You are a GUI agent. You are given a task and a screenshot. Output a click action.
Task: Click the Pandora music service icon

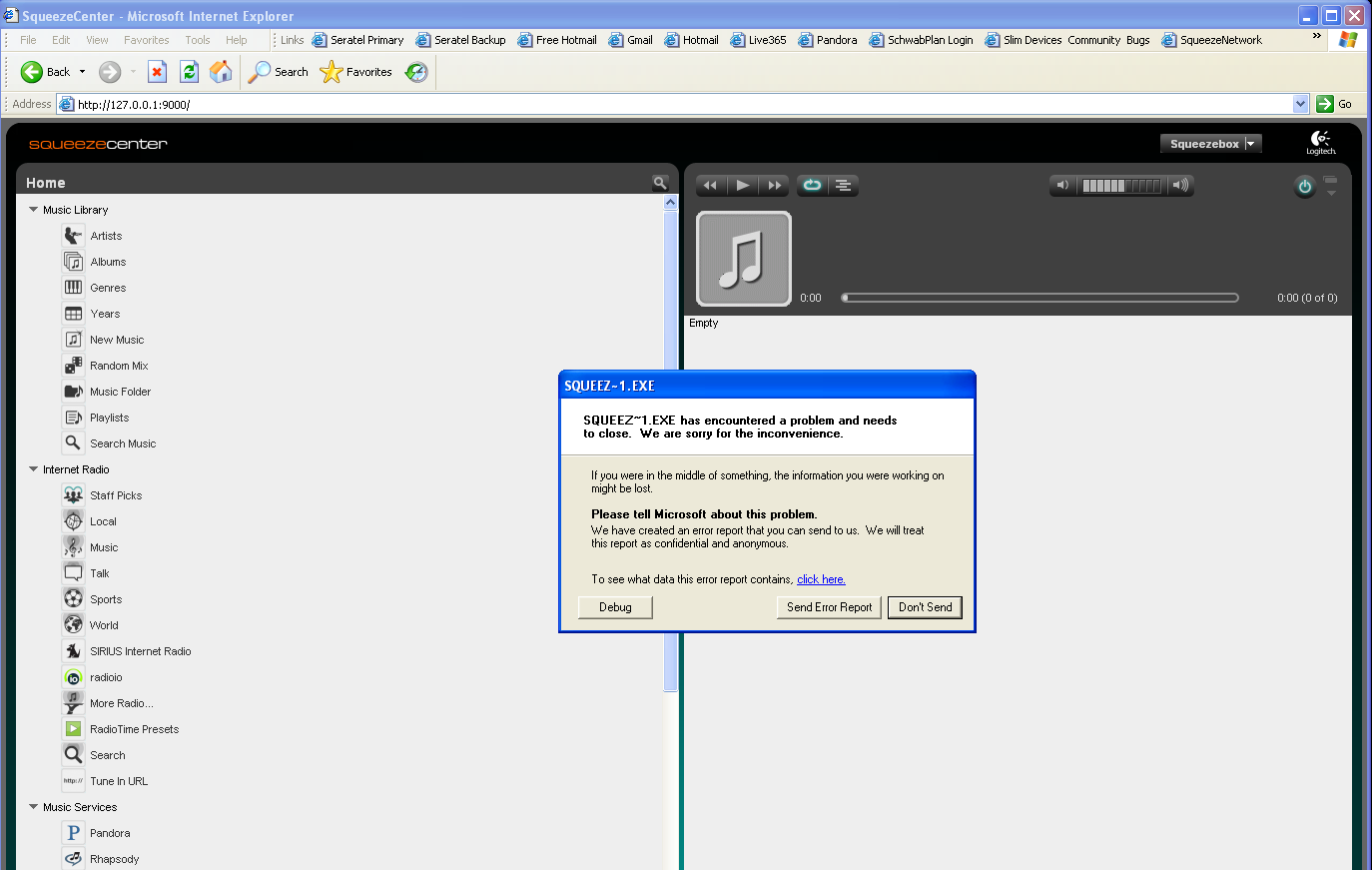coord(73,833)
